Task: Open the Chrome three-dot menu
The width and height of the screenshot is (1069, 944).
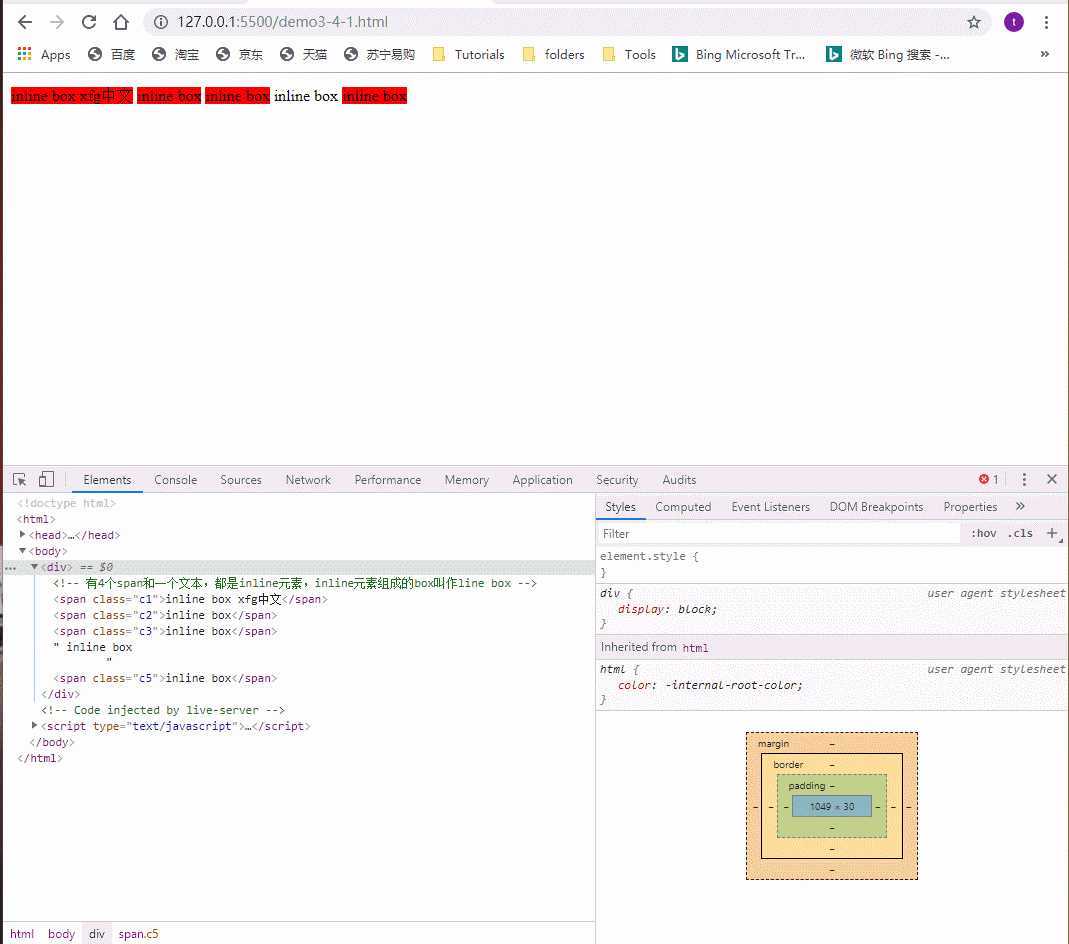Action: 1046,22
